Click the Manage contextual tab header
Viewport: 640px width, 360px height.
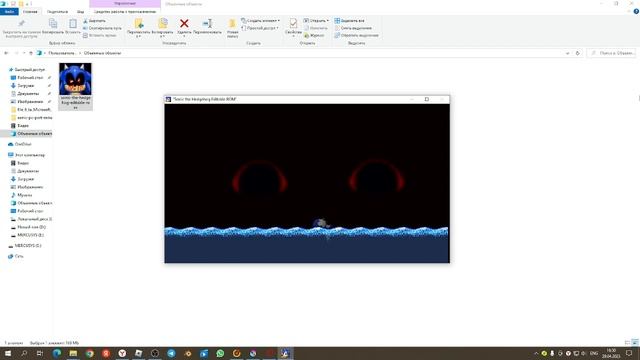(125, 3)
